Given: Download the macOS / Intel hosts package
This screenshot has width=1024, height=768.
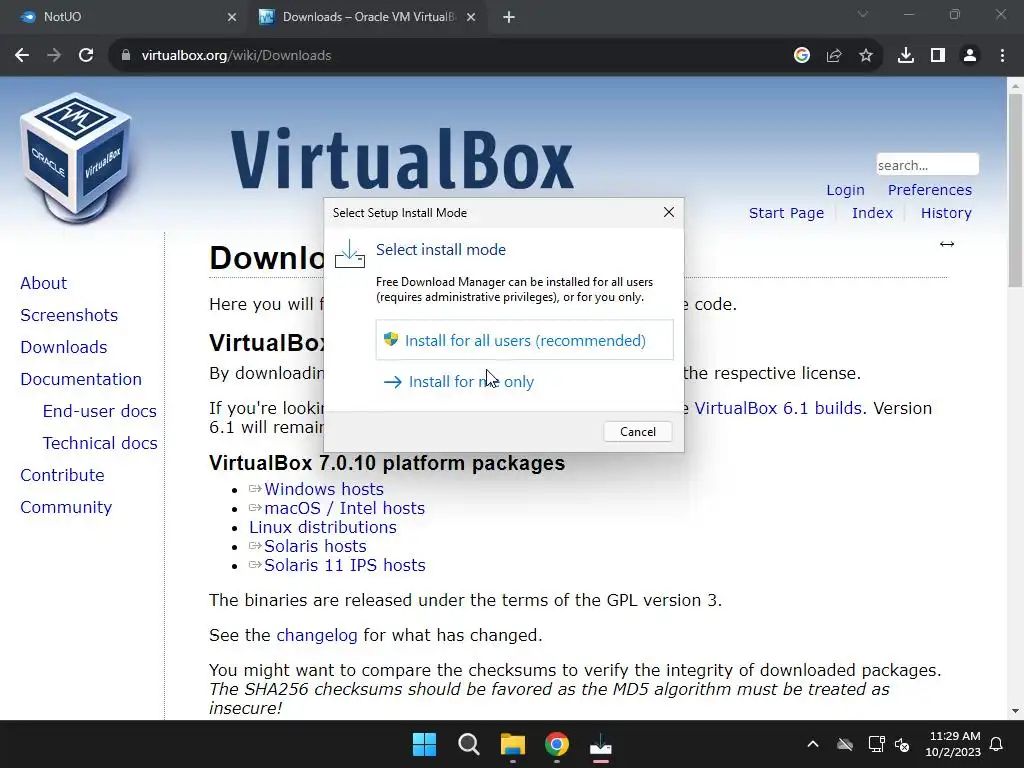Looking at the screenshot, I should coord(345,508).
